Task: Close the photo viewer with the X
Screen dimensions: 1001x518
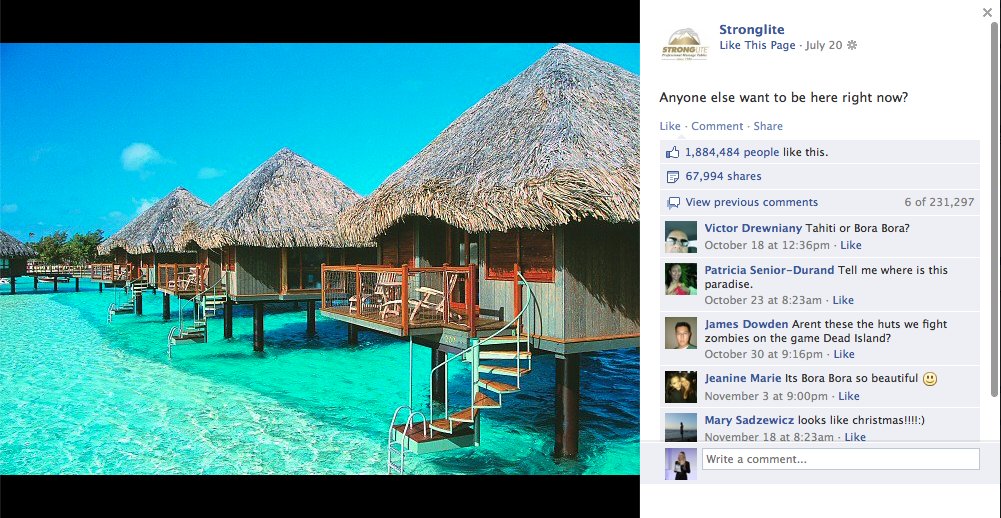Action: pos(987,12)
